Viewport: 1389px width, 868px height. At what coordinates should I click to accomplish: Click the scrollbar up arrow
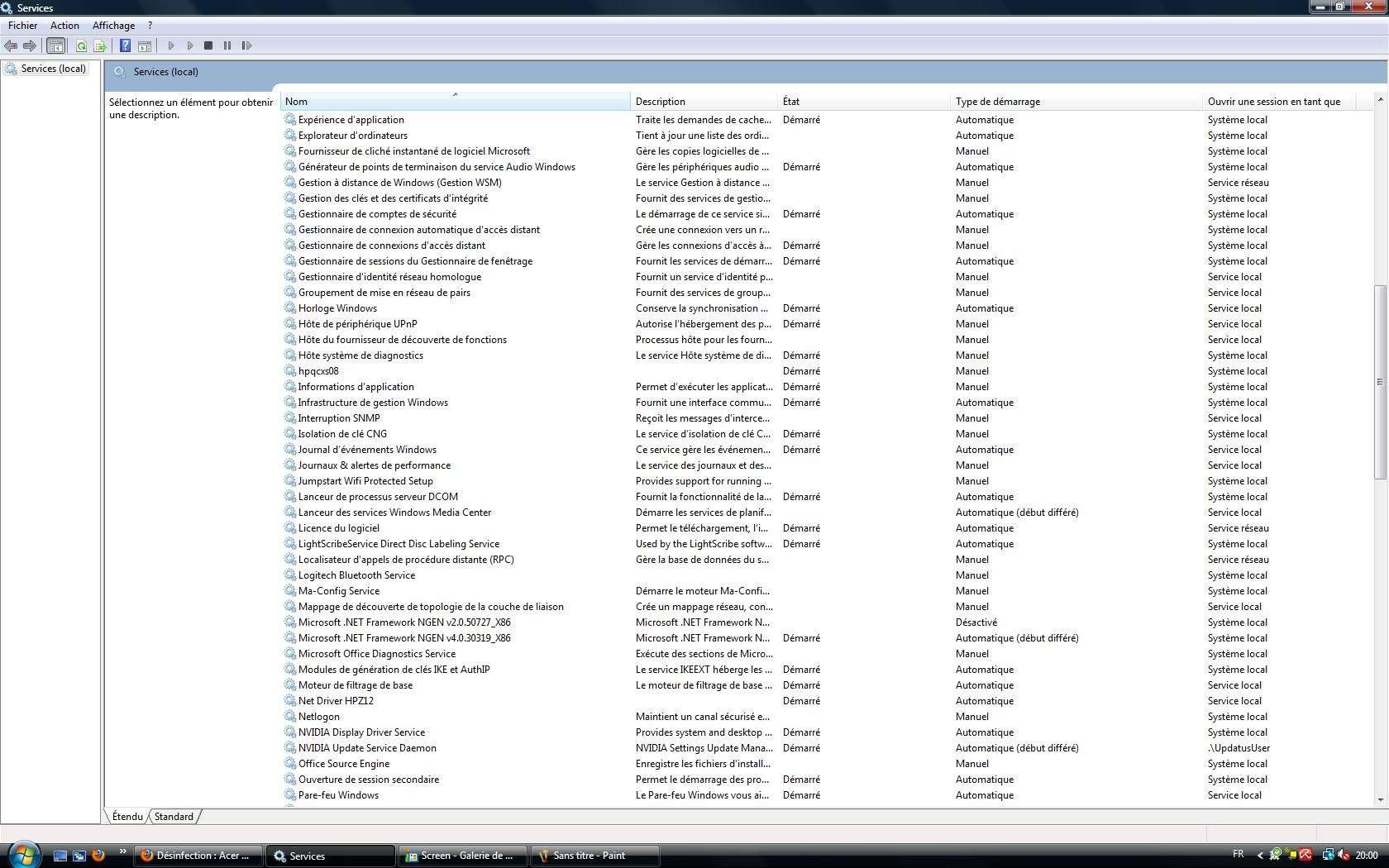point(1379,99)
